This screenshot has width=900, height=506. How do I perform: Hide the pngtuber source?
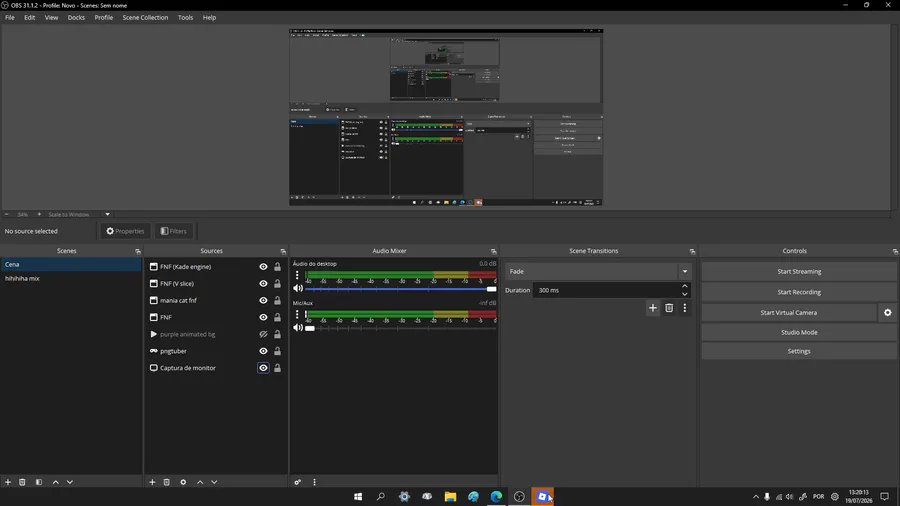tap(263, 351)
